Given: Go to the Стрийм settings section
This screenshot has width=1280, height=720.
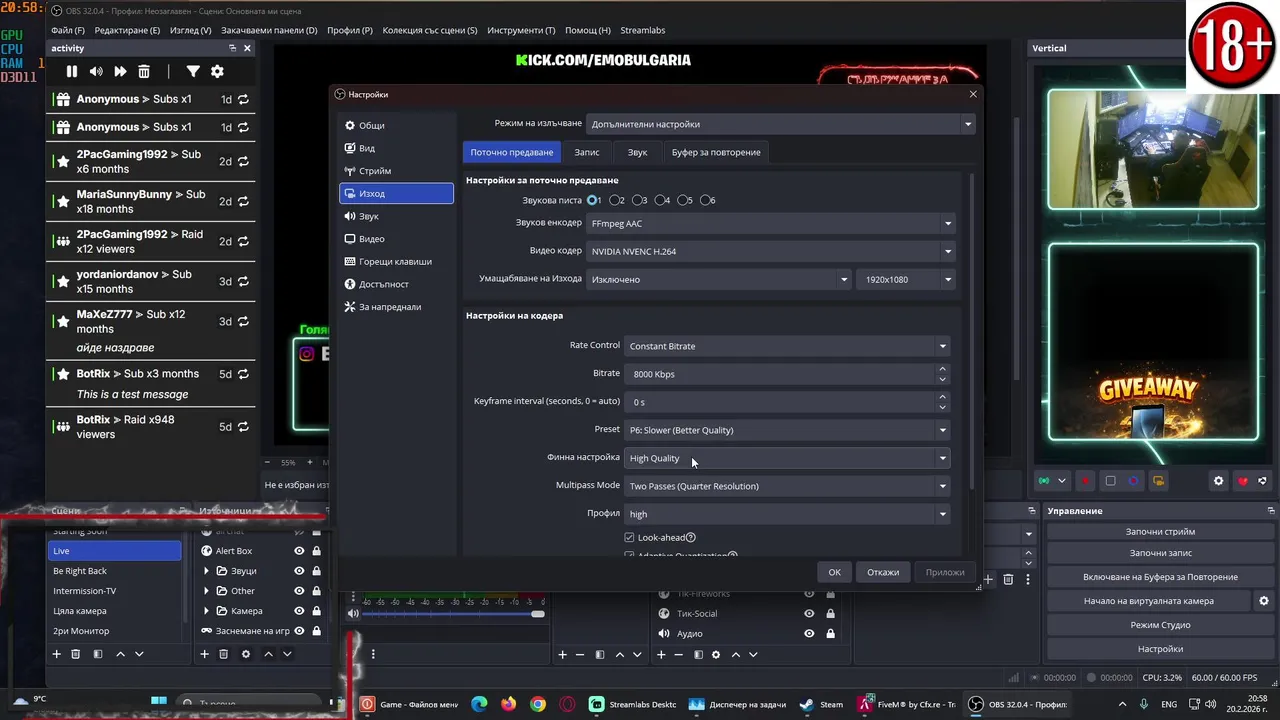Looking at the screenshot, I should point(396,171).
